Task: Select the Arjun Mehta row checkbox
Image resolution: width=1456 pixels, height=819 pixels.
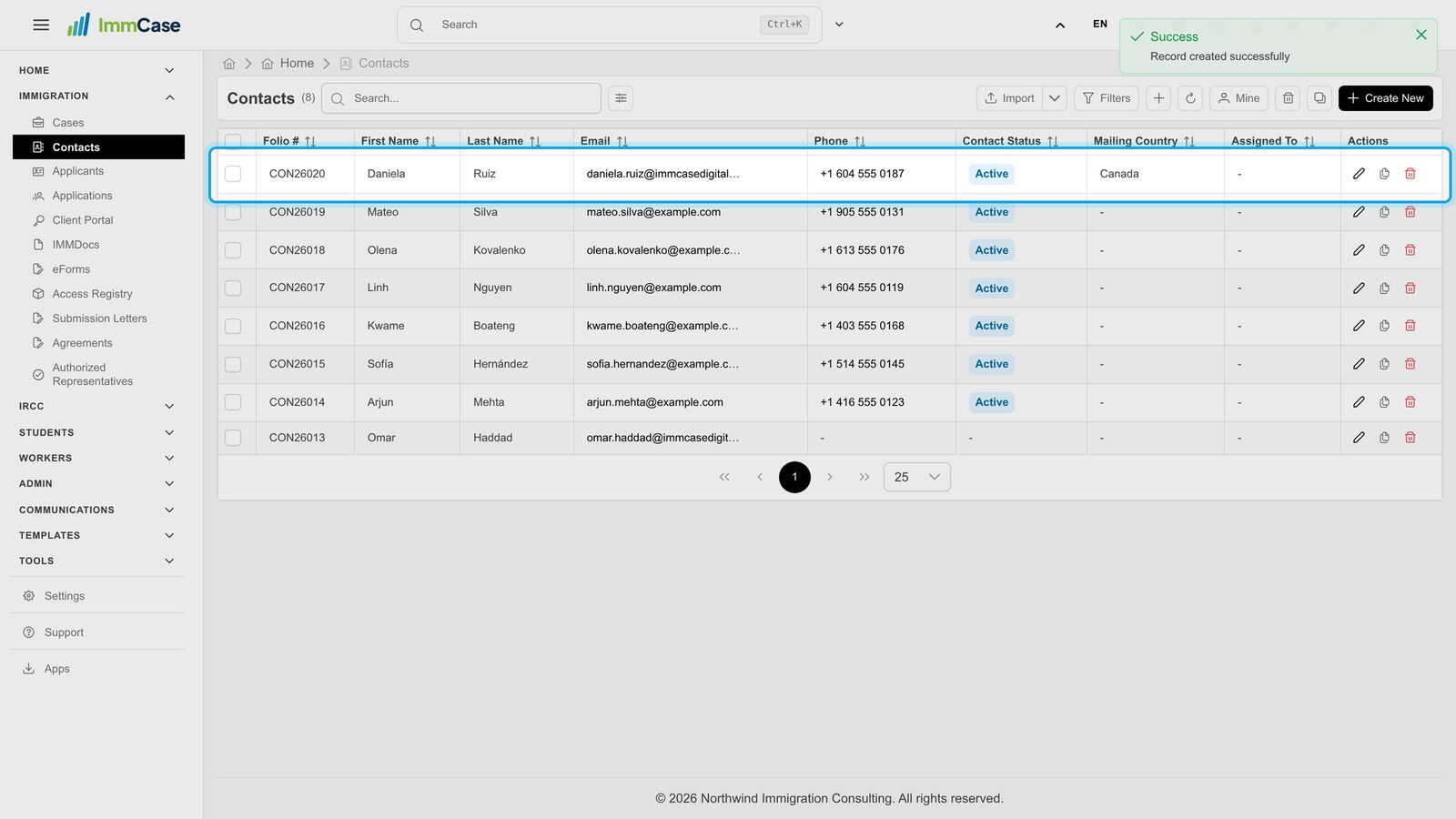Action: pyautogui.click(x=233, y=402)
